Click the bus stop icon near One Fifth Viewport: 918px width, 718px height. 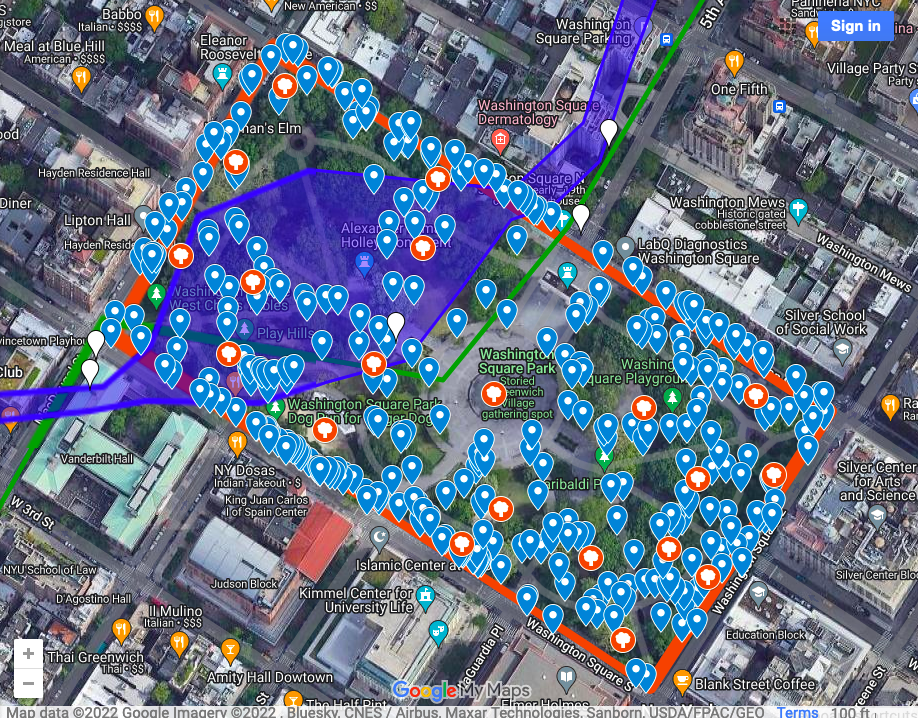779,107
